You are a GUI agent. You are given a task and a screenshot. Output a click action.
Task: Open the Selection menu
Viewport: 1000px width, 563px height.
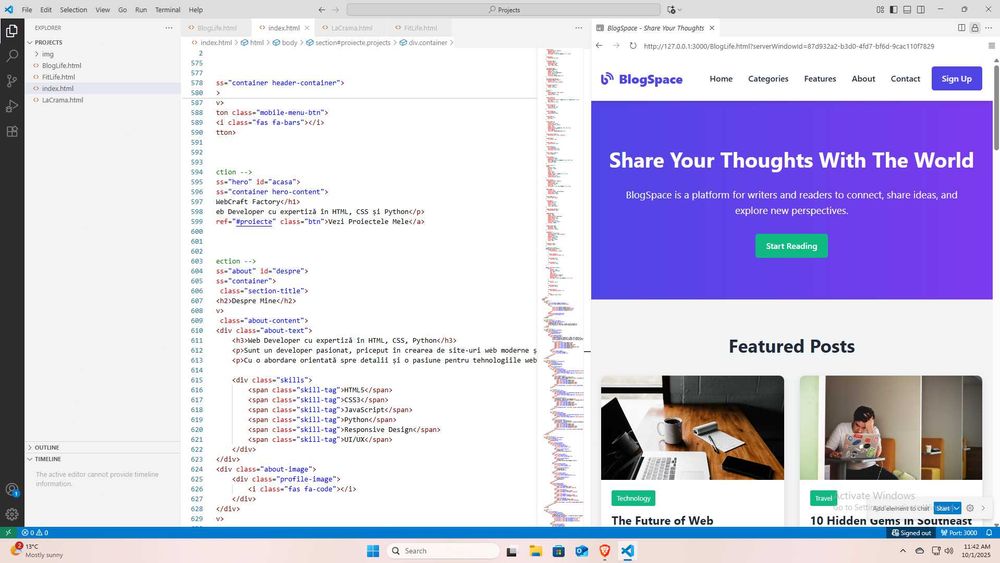coord(73,10)
